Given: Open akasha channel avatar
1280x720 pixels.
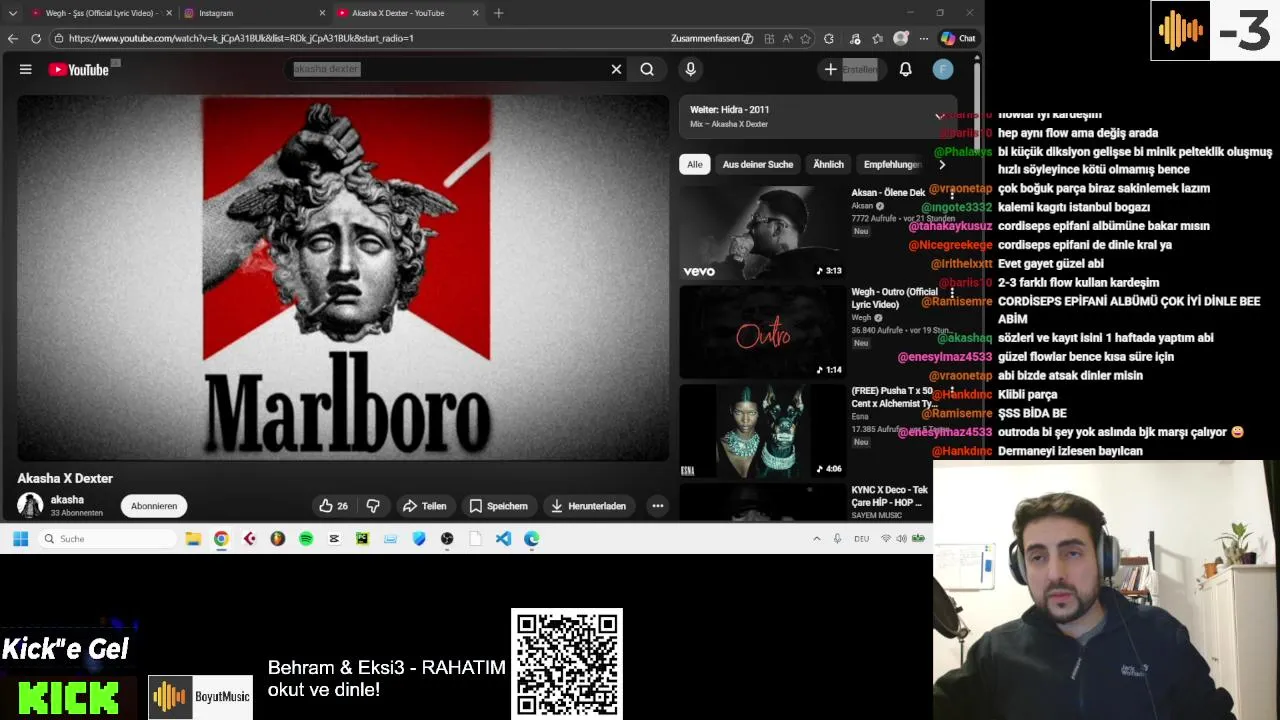Looking at the screenshot, I should pos(30,505).
